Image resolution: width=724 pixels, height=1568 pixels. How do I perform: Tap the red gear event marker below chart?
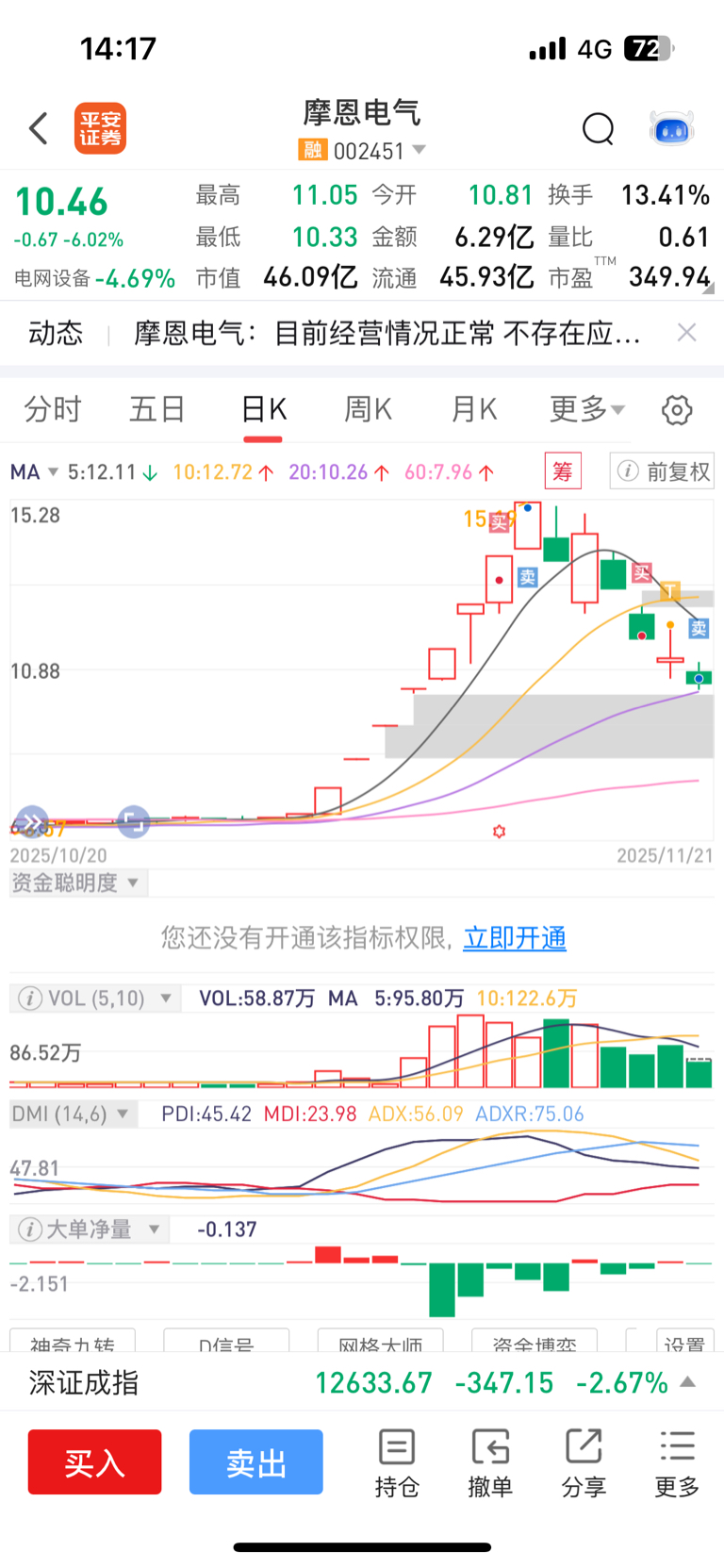(x=500, y=832)
